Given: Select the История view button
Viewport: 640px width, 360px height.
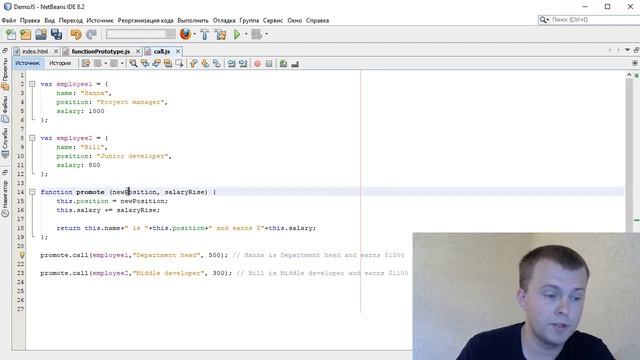Looking at the screenshot, I should (60, 63).
